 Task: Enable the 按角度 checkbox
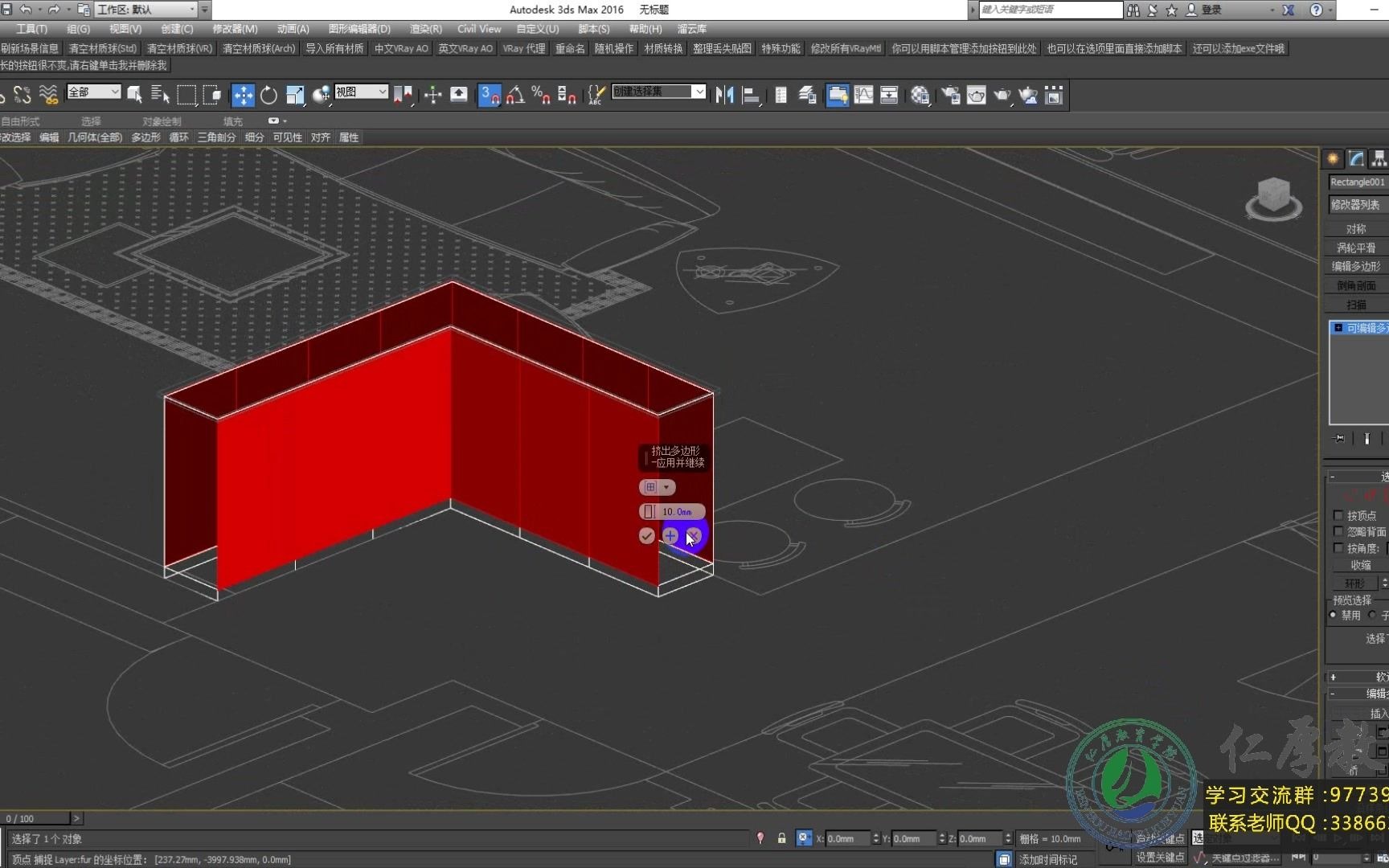[x=1338, y=548]
